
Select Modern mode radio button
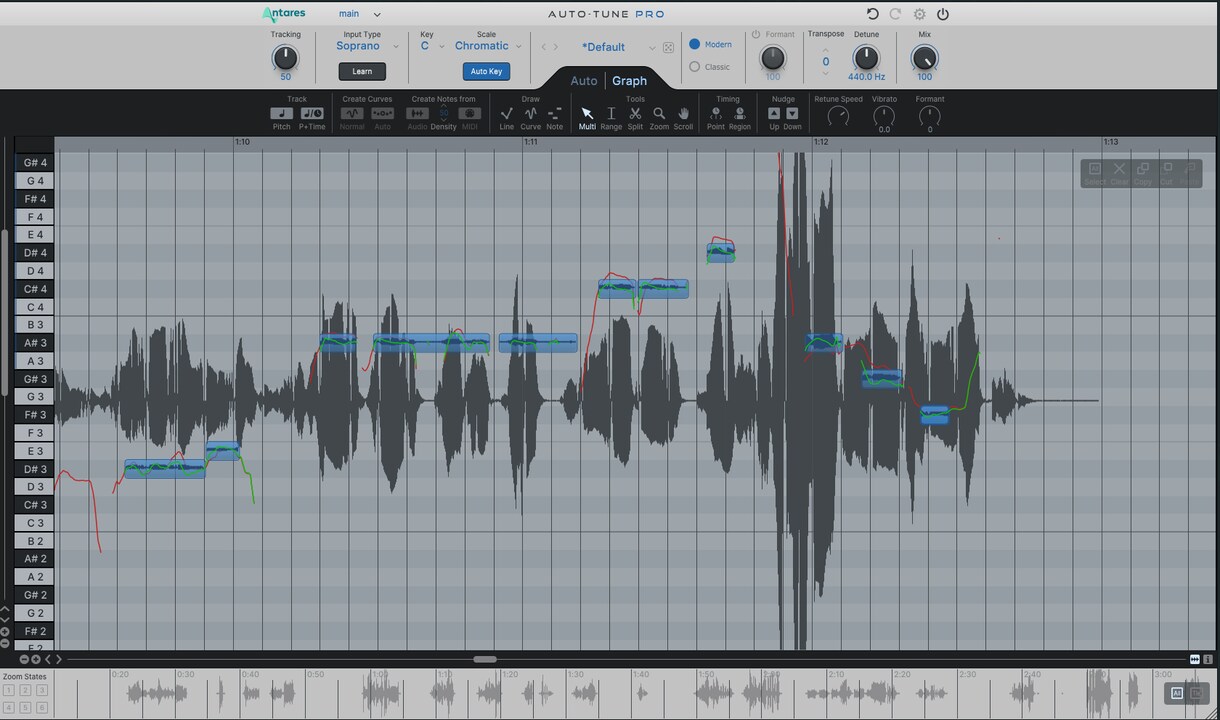point(695,44)
